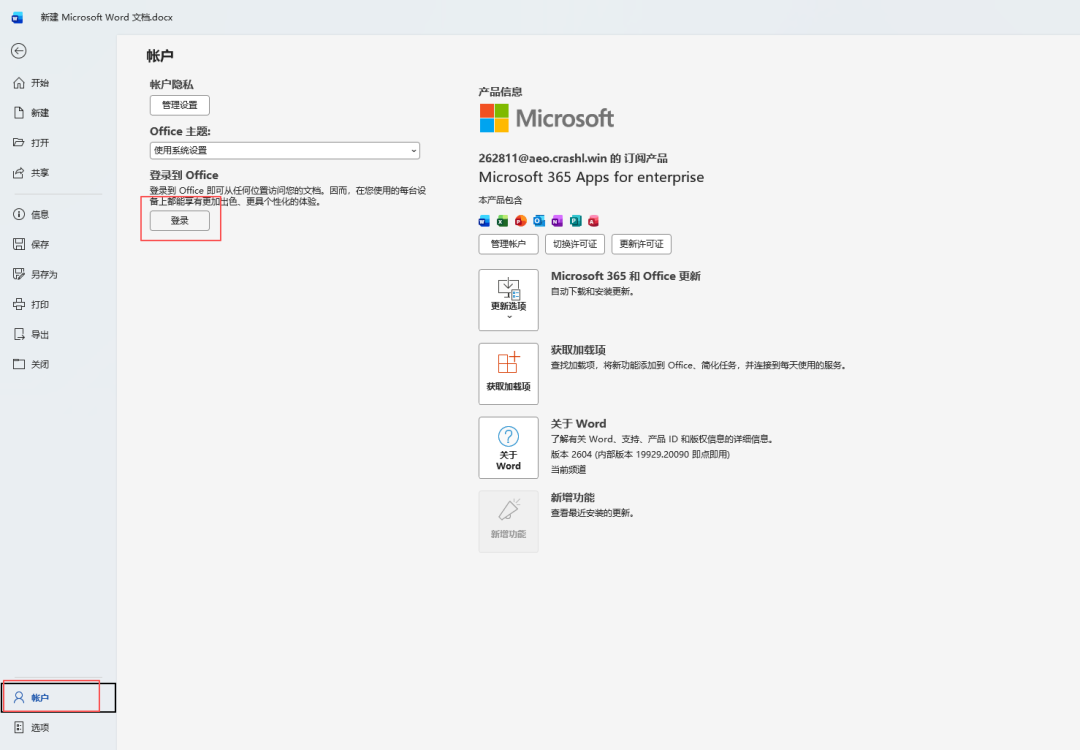Click the 产品信息 heading

tap(500, 92)
